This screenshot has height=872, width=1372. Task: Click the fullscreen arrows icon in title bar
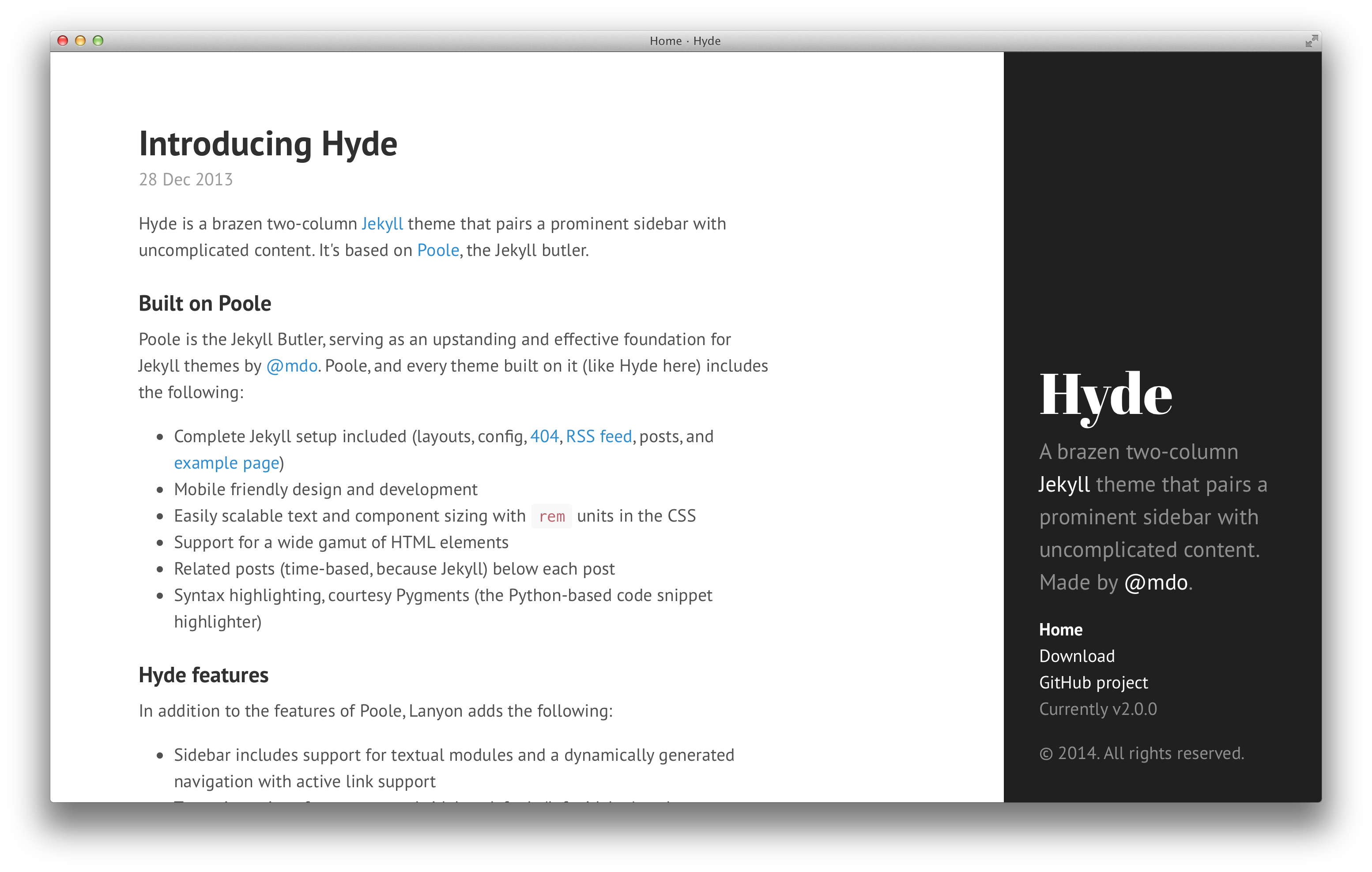coord(1311,41)
